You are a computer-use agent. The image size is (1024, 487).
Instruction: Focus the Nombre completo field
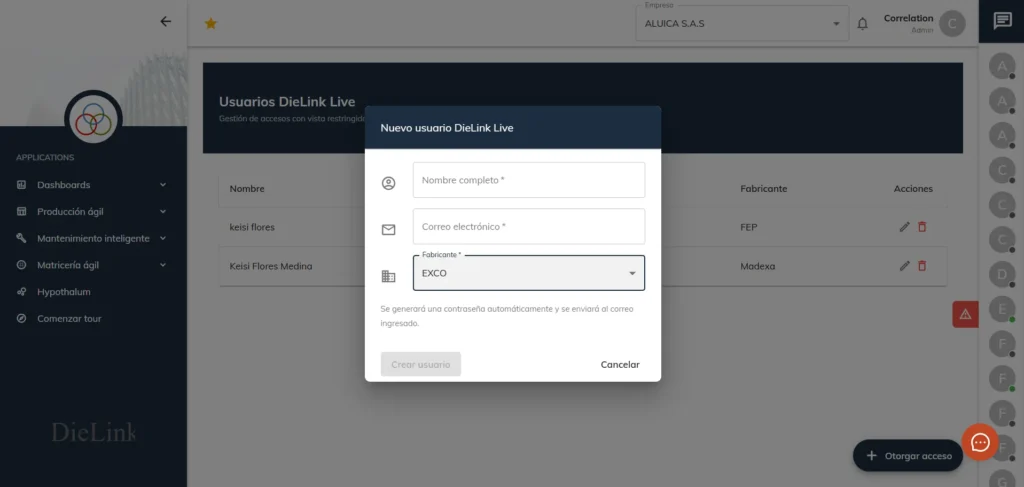529,180
